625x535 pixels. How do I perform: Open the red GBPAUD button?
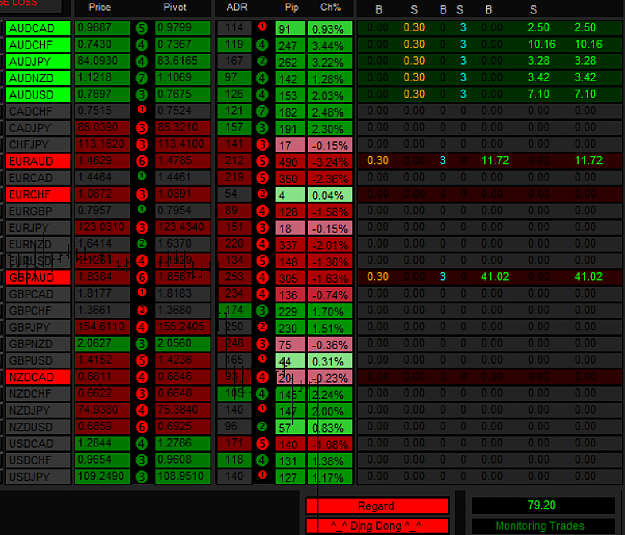(x=38, y=277)
